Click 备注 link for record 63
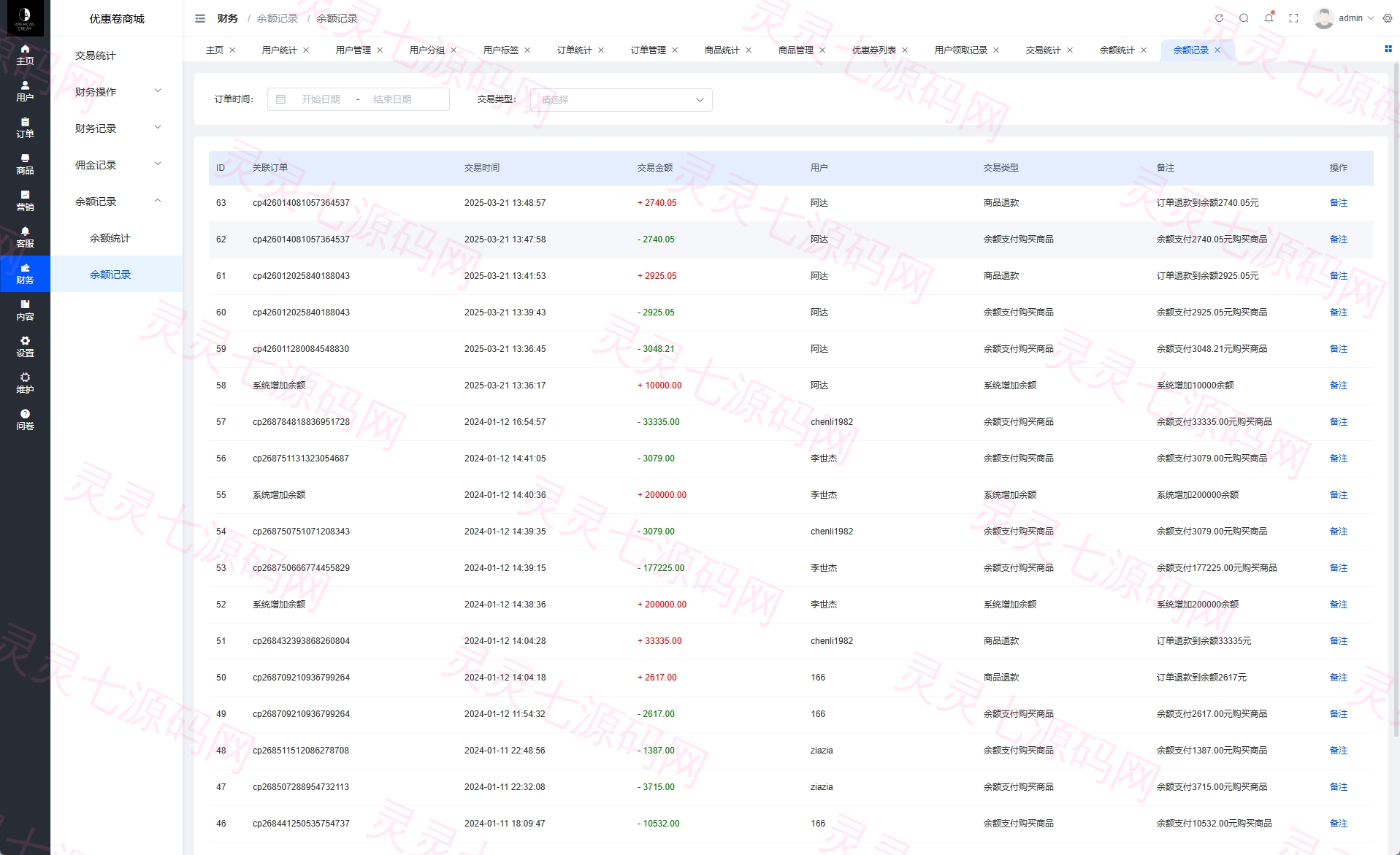Viewport: 1400px width, 855px height. pos(1338,203)
